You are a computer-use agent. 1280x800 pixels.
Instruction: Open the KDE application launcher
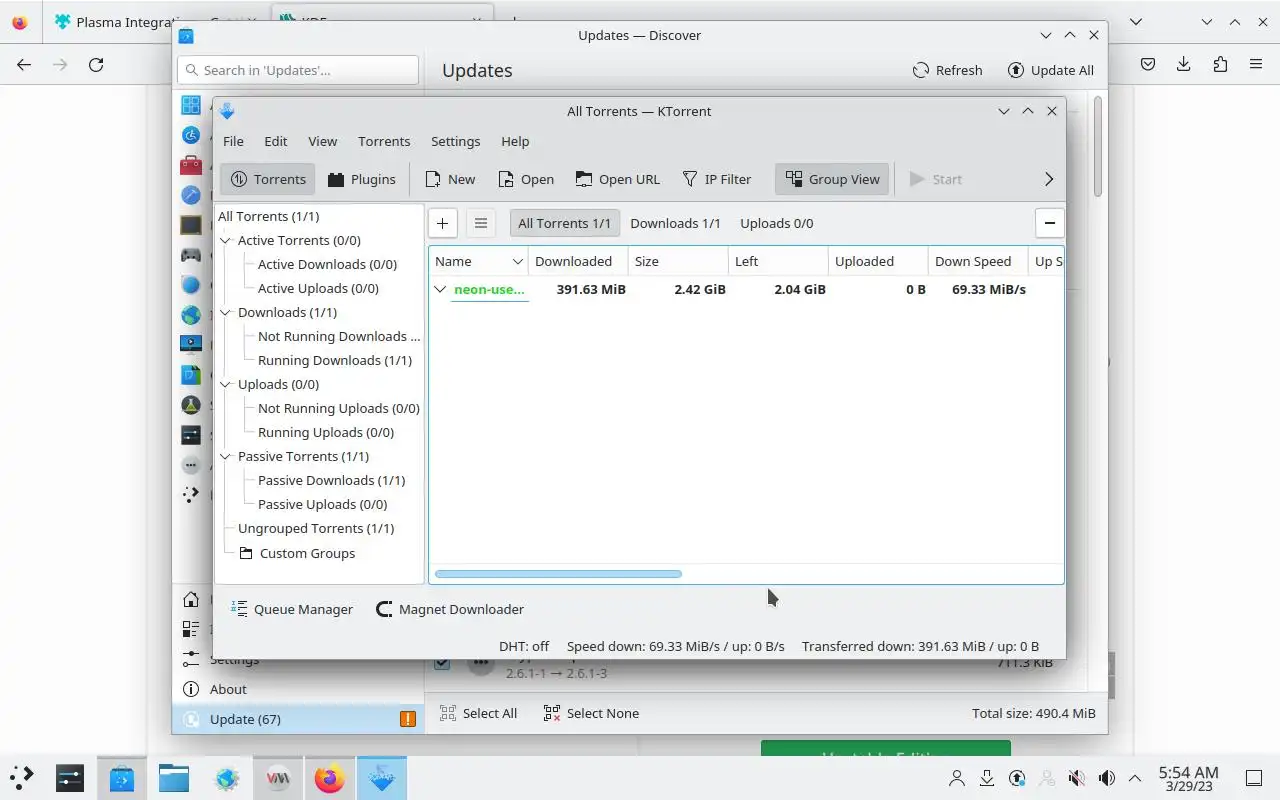pos(21,778)
